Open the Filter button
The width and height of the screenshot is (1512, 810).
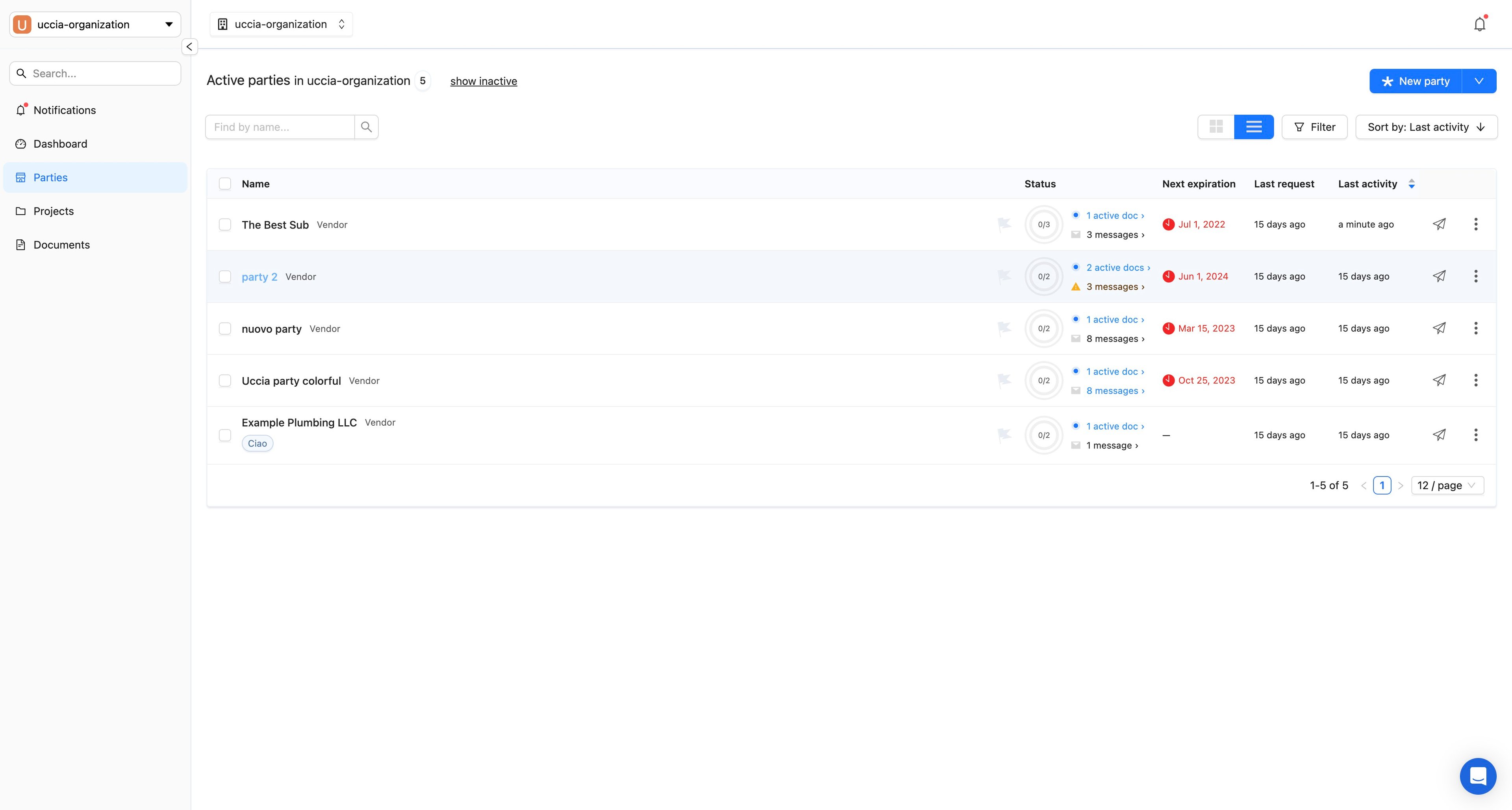1314,127
